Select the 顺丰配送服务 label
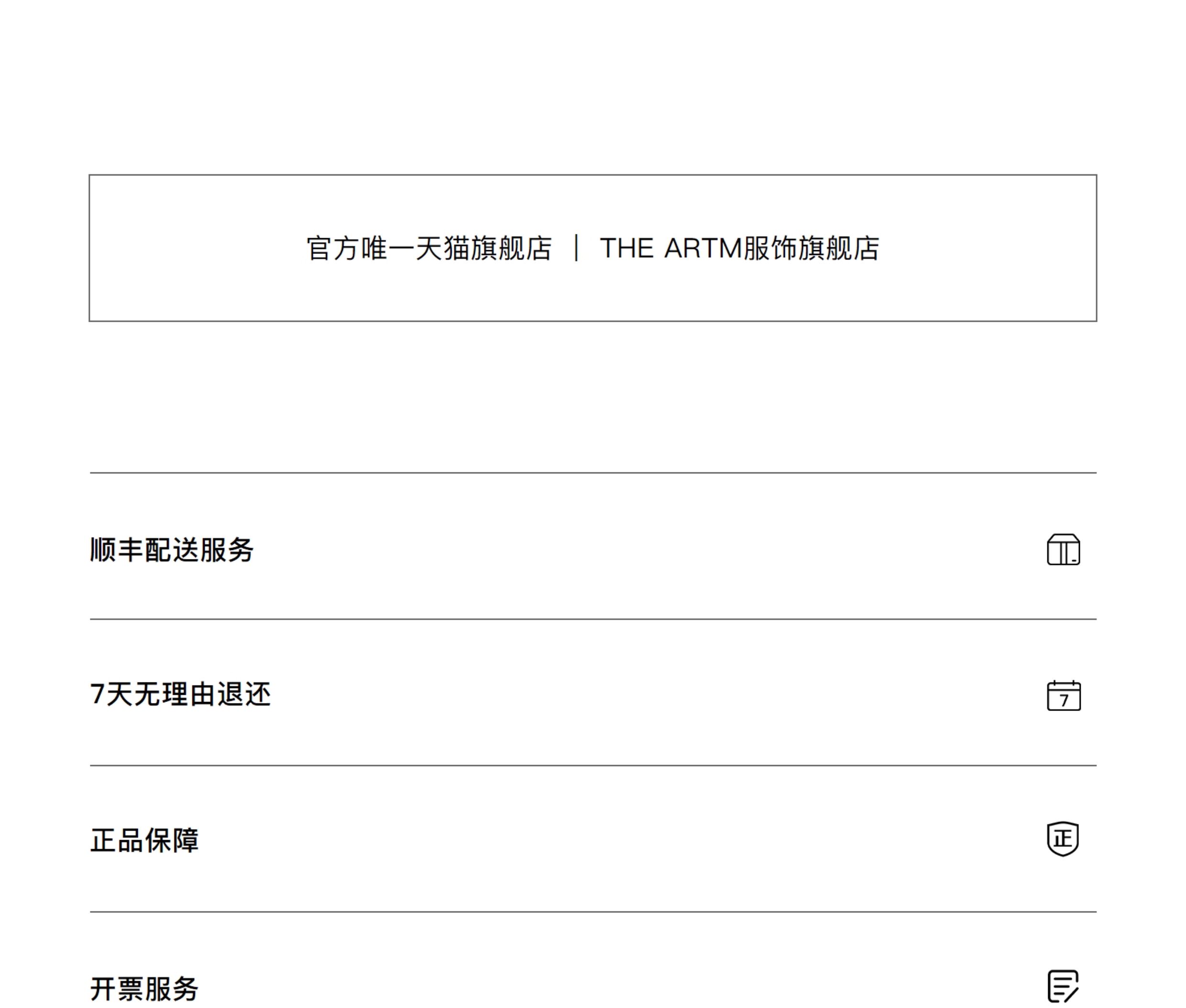Viewport: 1186px width, 1008px height. 172,550
